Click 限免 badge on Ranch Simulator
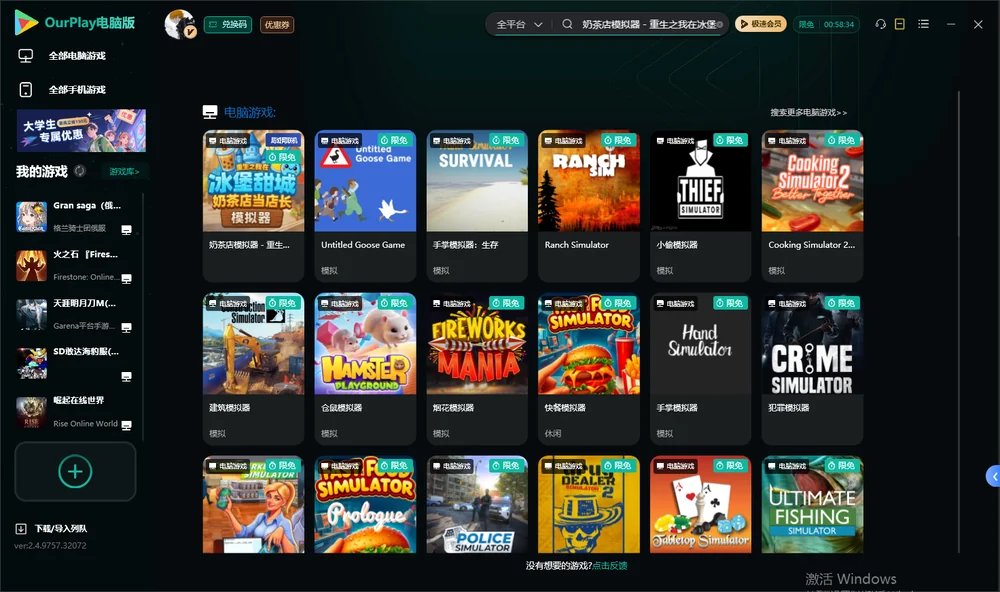This screenshot has width=1000, height=592. (x=618, y=140)
